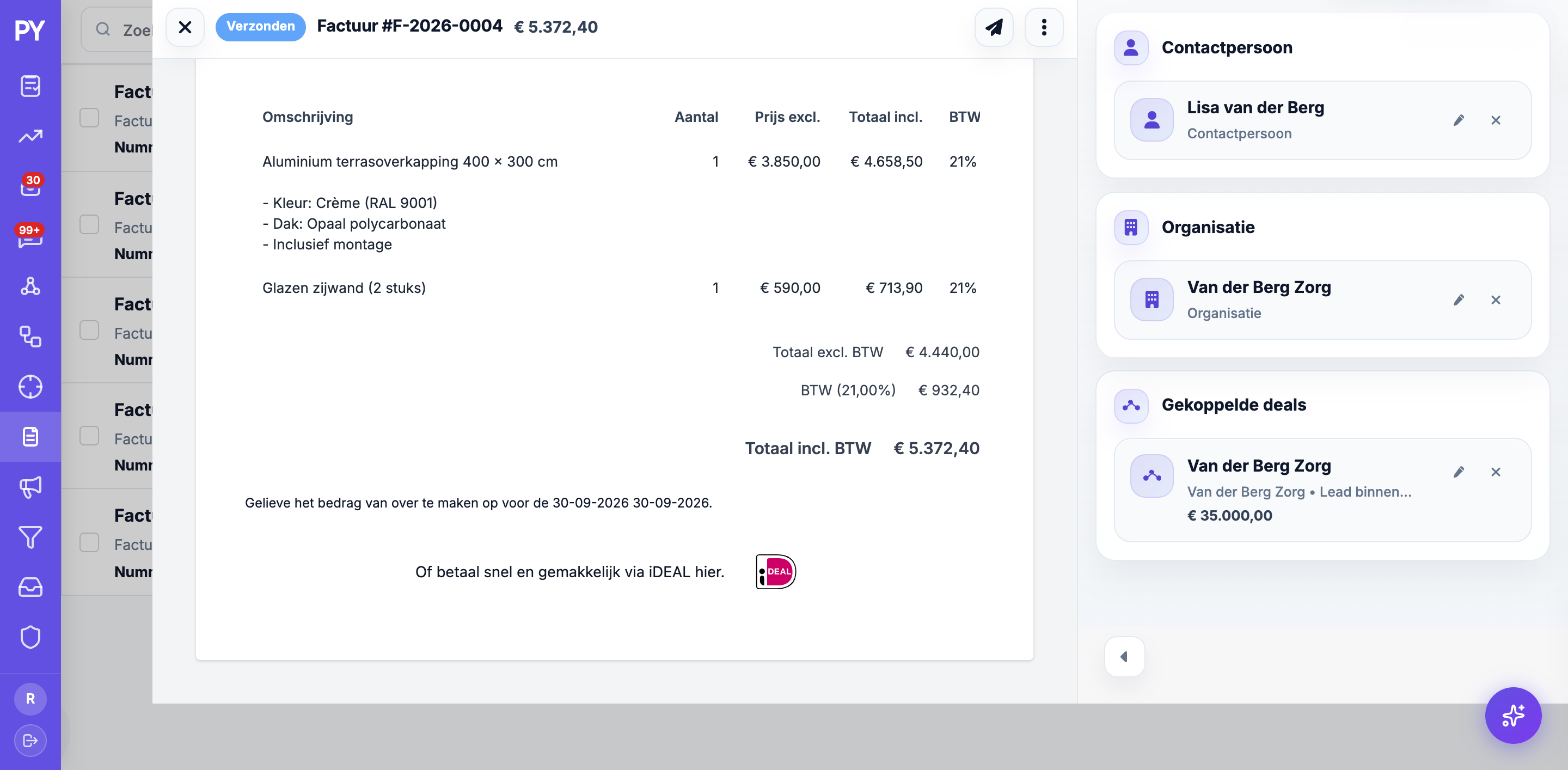Open the crosshair target sidebar icon

(30, 387)
